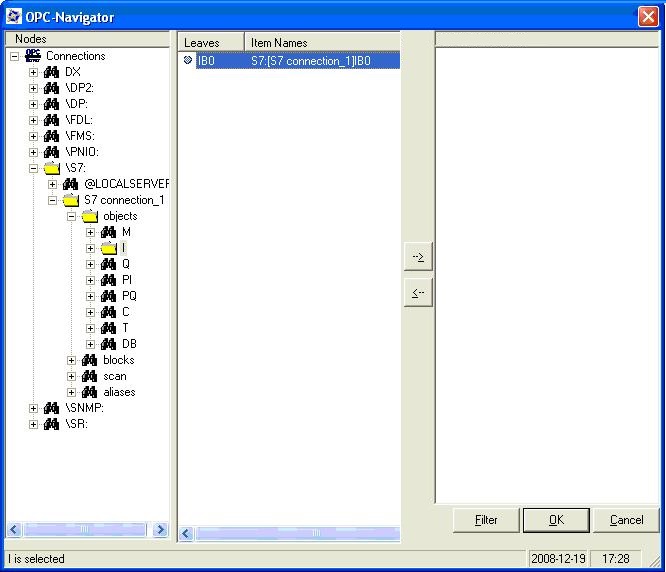The image size is (666, 572).
Task: Click the binoculars icon next to DB
Action: coord(108,344)
